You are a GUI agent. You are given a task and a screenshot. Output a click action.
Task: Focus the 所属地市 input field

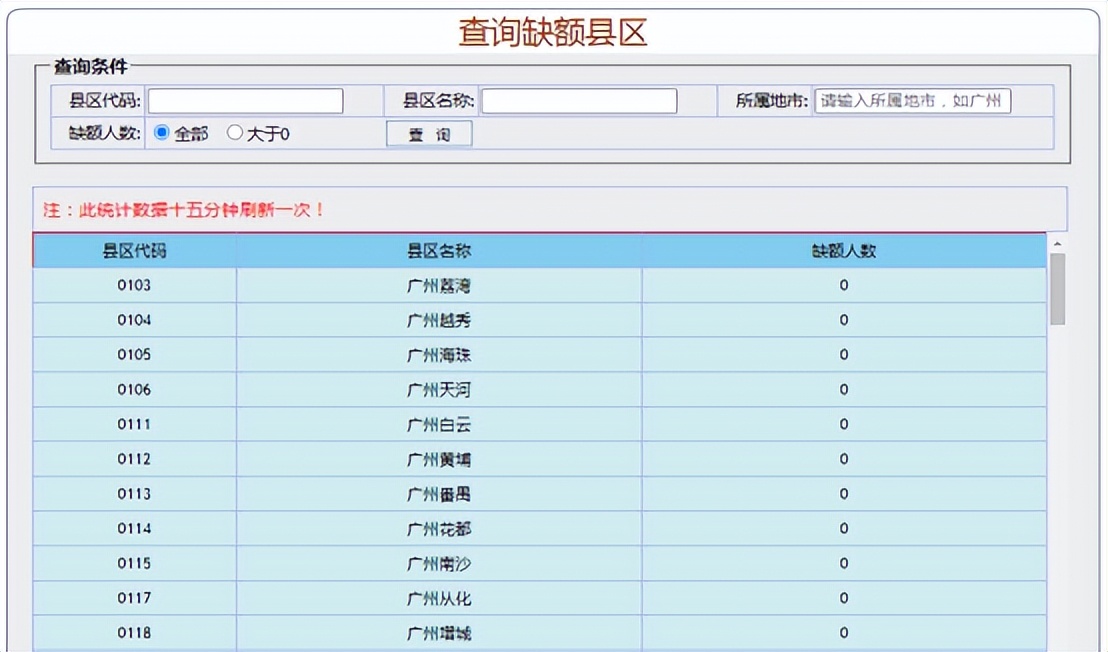(912, 101)
